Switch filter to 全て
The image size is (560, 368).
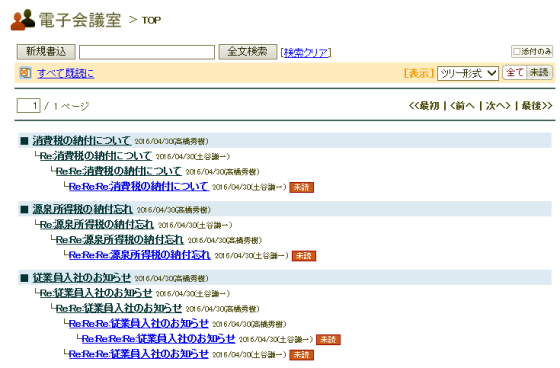(x=515, y=73)
